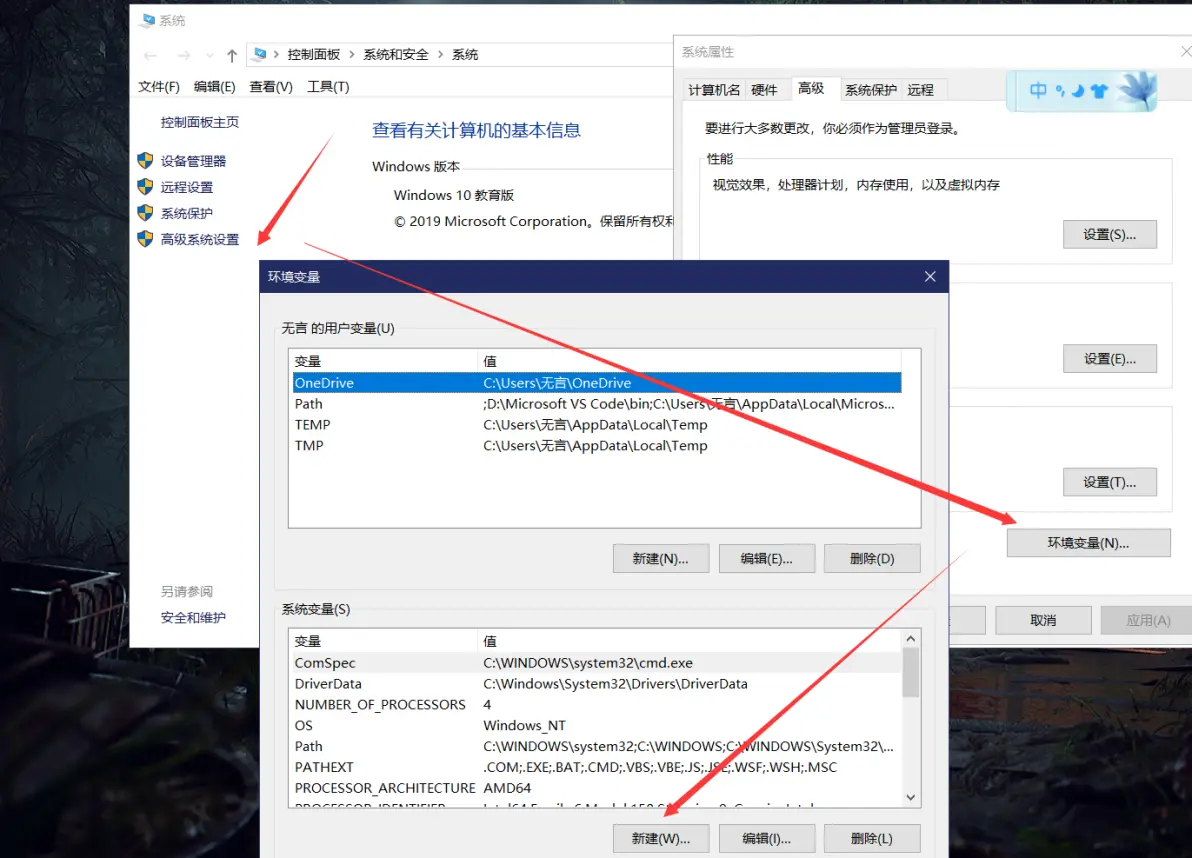This screenshot has width=1192, height=858.
Task: Click the 中 input-method indicator
Action: coord(1038,90)
